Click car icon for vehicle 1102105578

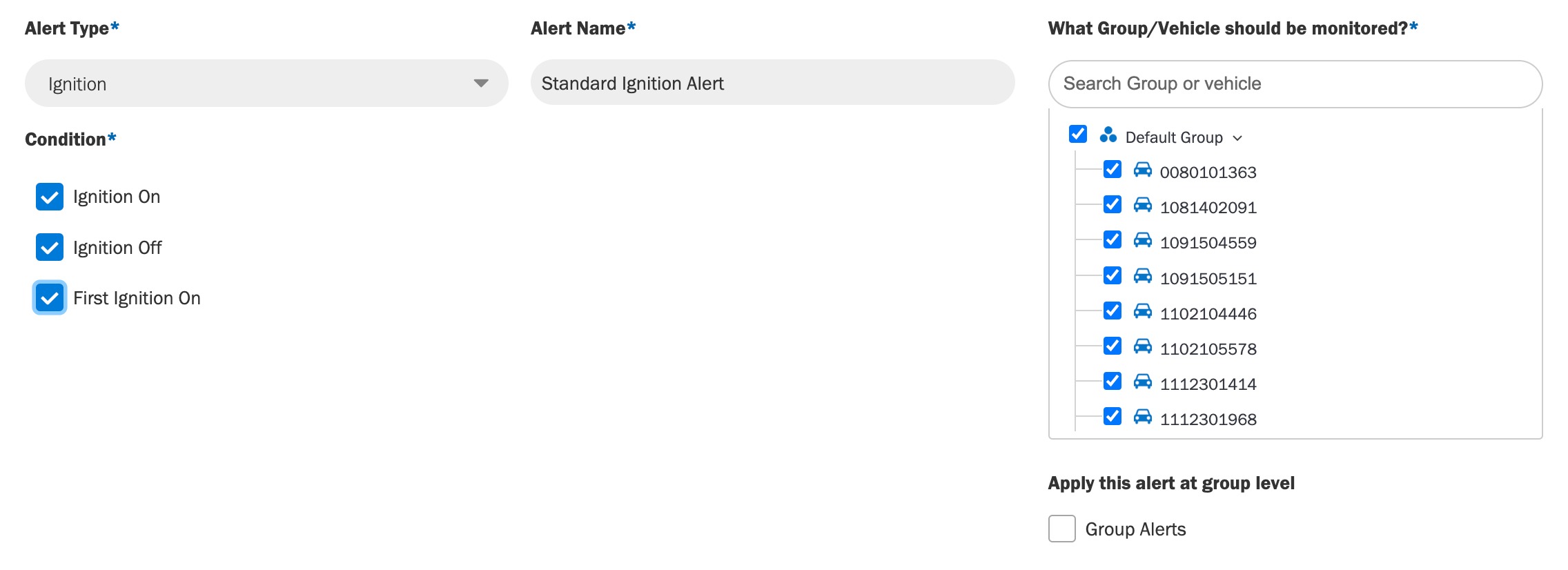1143,346
